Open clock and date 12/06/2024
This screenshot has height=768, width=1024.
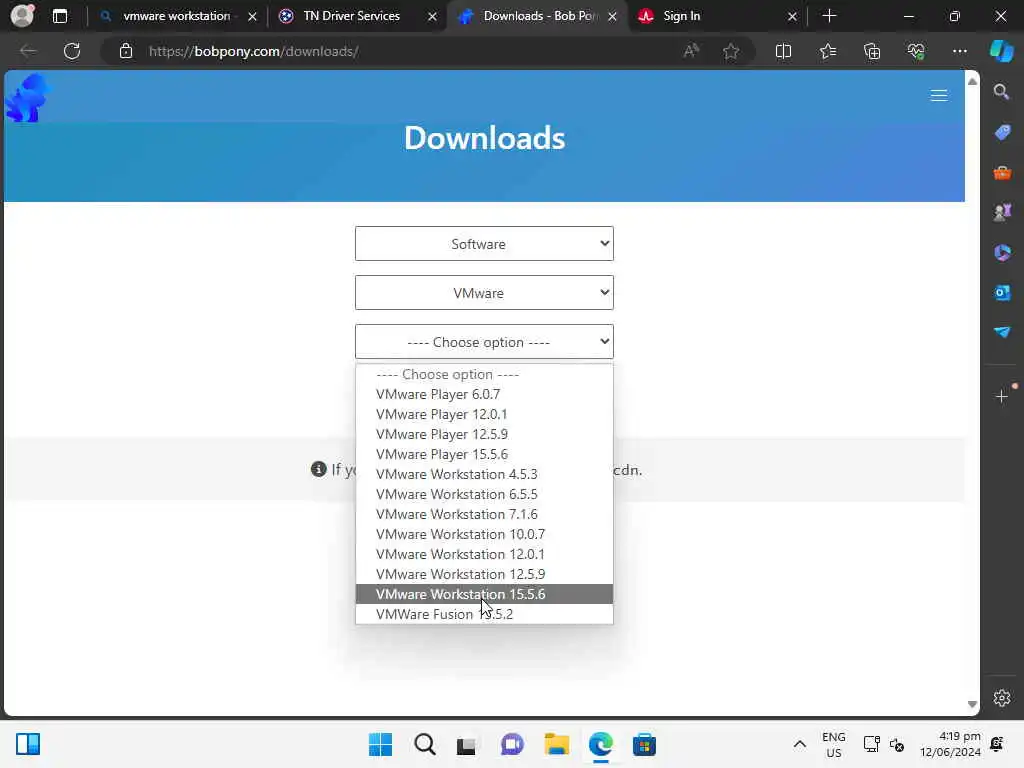pyautogui.click(x=950, y=744)
